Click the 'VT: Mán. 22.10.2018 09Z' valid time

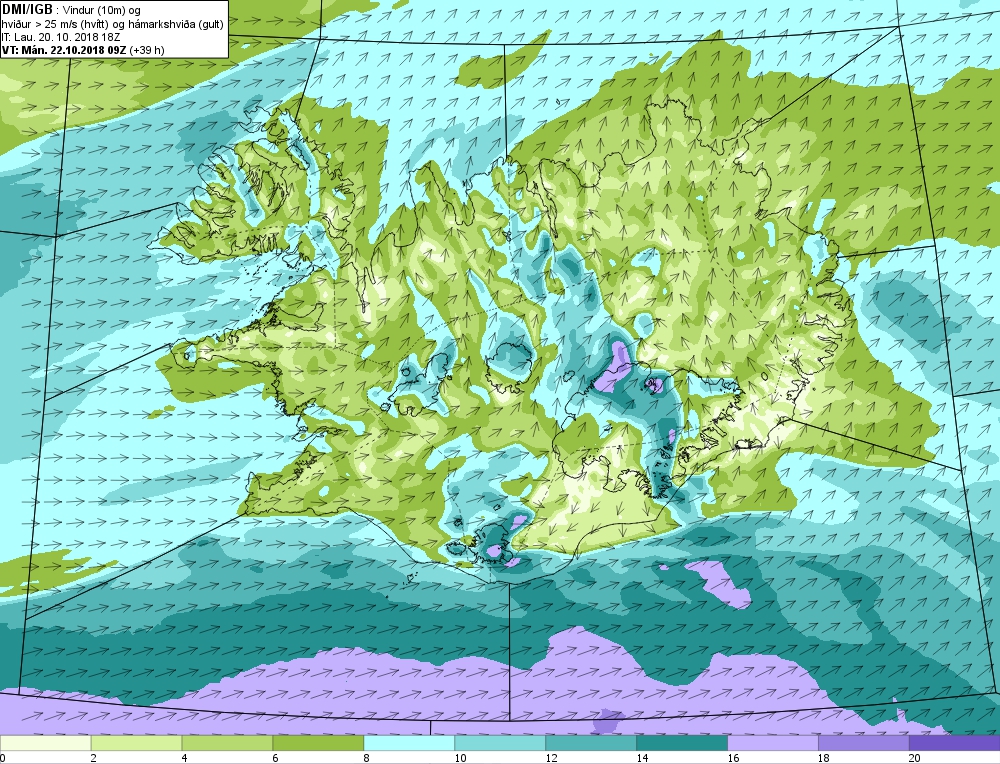pyautogui.click(x=64, y=50)
